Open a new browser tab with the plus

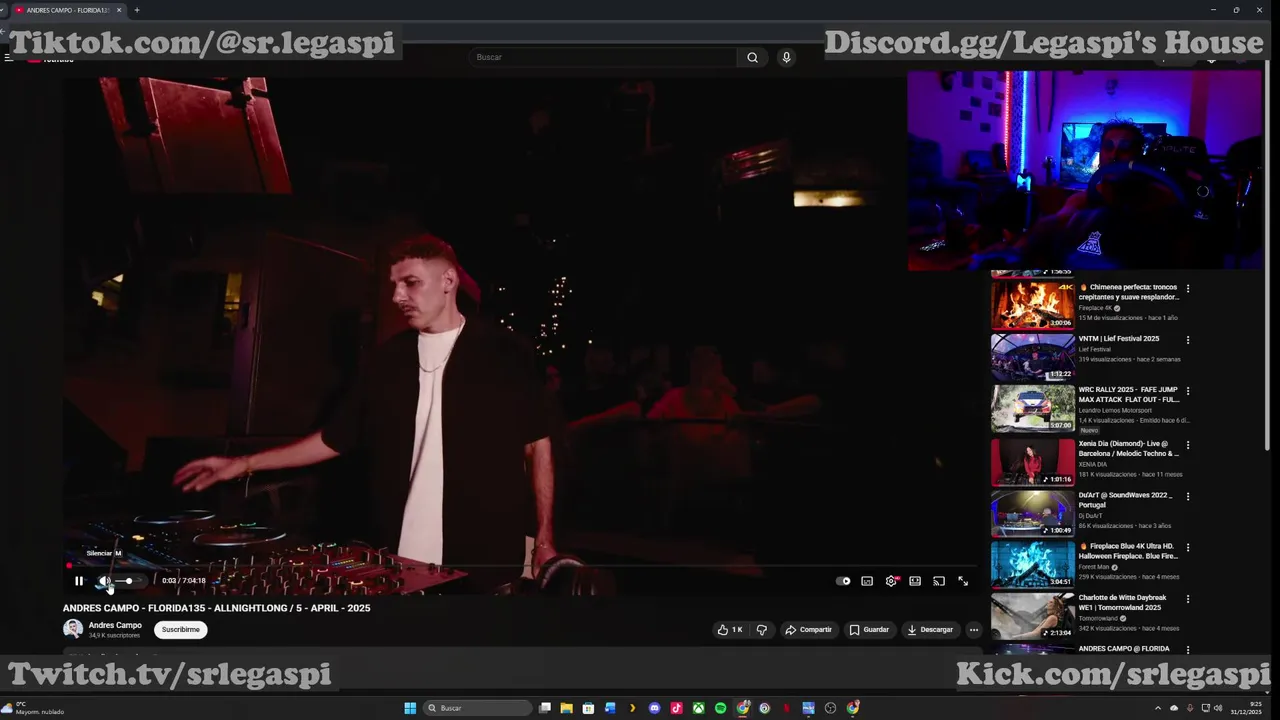tap(137, 10)
